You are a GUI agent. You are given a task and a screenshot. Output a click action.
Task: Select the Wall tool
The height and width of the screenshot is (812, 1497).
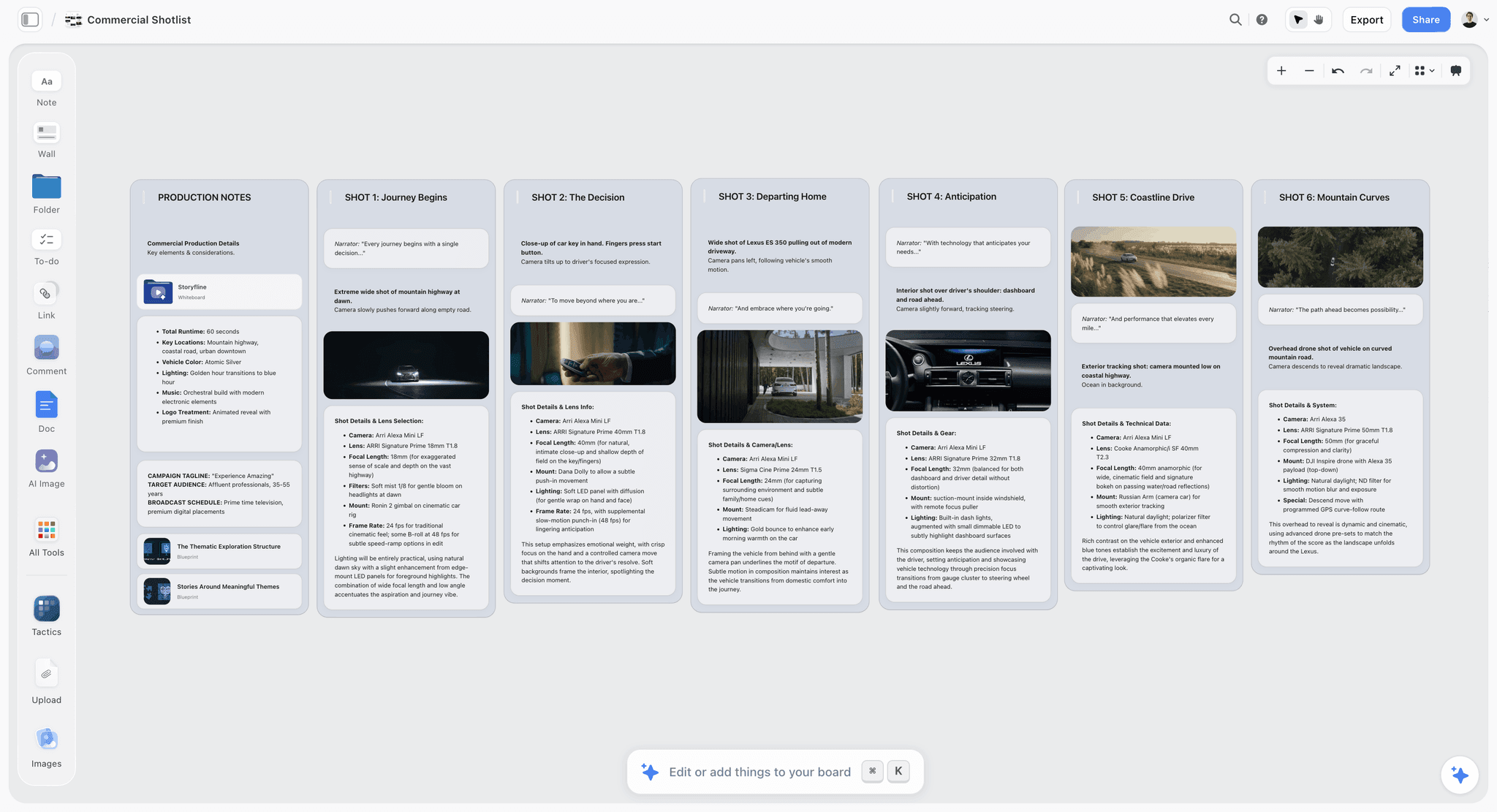pos(46,140)
